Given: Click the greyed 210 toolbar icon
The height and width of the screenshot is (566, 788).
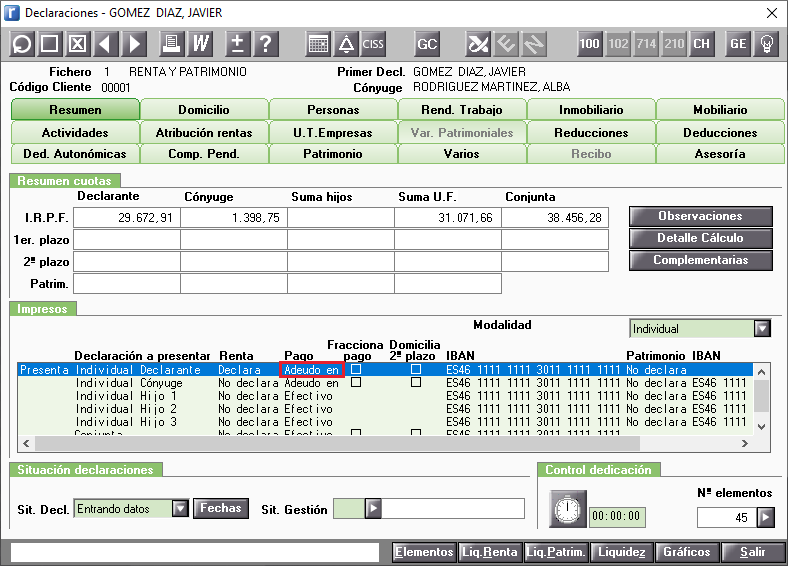Looking at the screenshot, I should coord(674,44).
